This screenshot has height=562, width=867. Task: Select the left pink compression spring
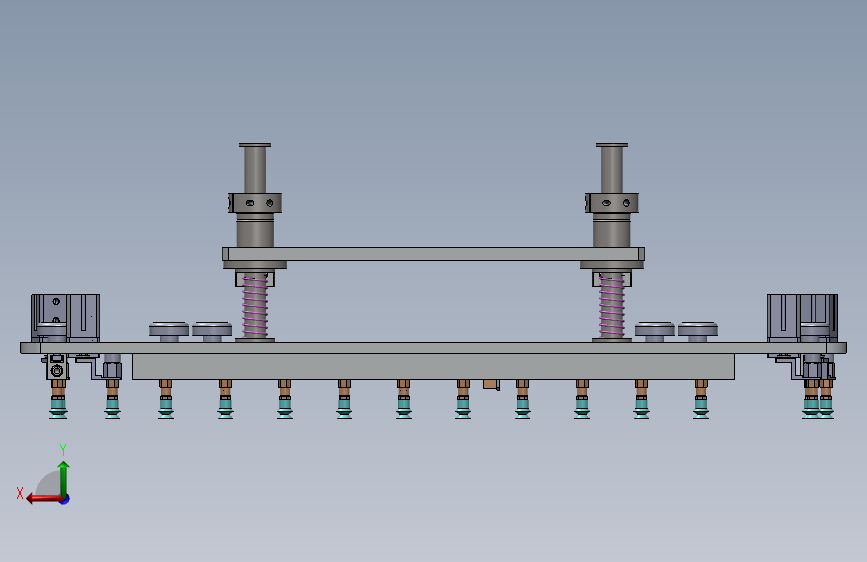255,307
